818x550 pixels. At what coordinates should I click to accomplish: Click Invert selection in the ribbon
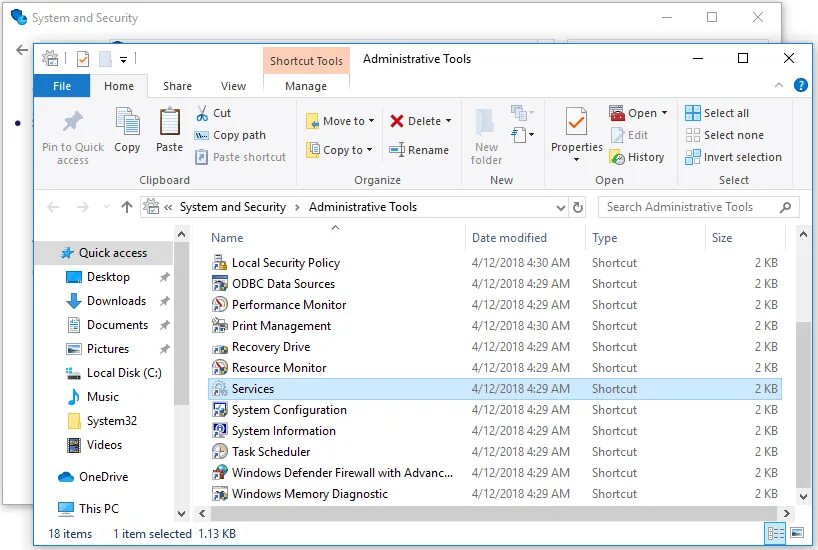coord(733,157)
